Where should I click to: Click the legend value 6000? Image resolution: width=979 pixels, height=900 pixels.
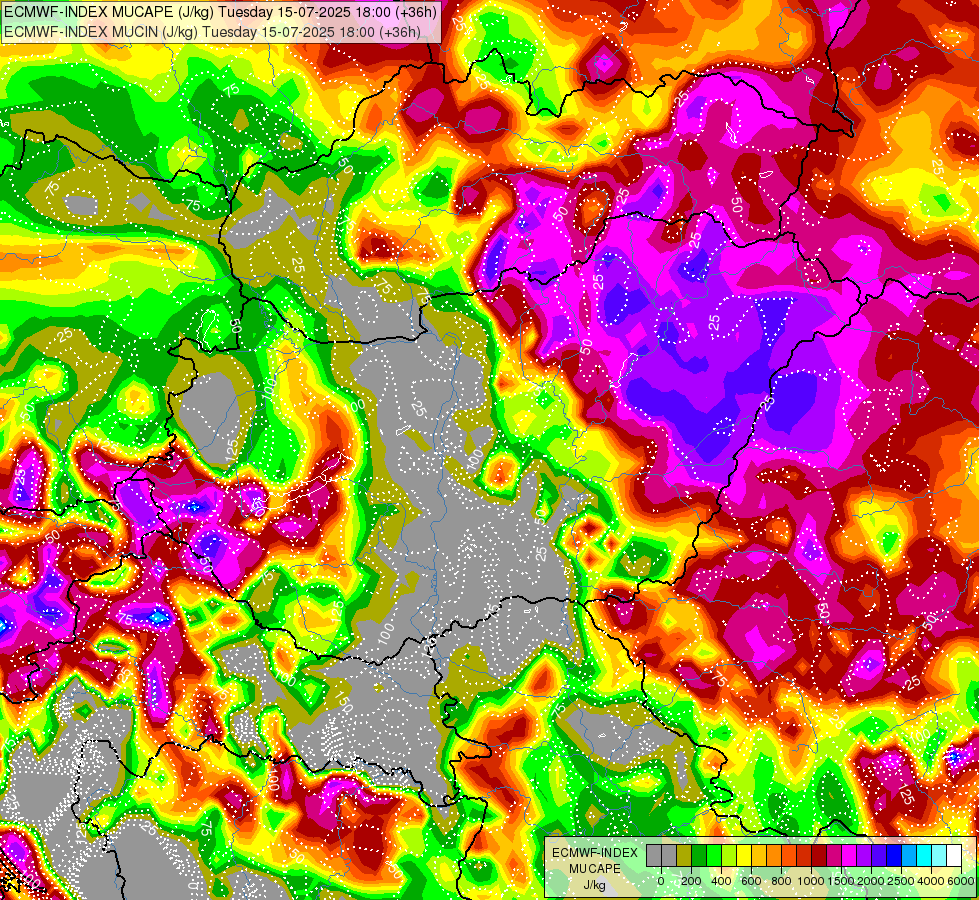tap(961, 881)
